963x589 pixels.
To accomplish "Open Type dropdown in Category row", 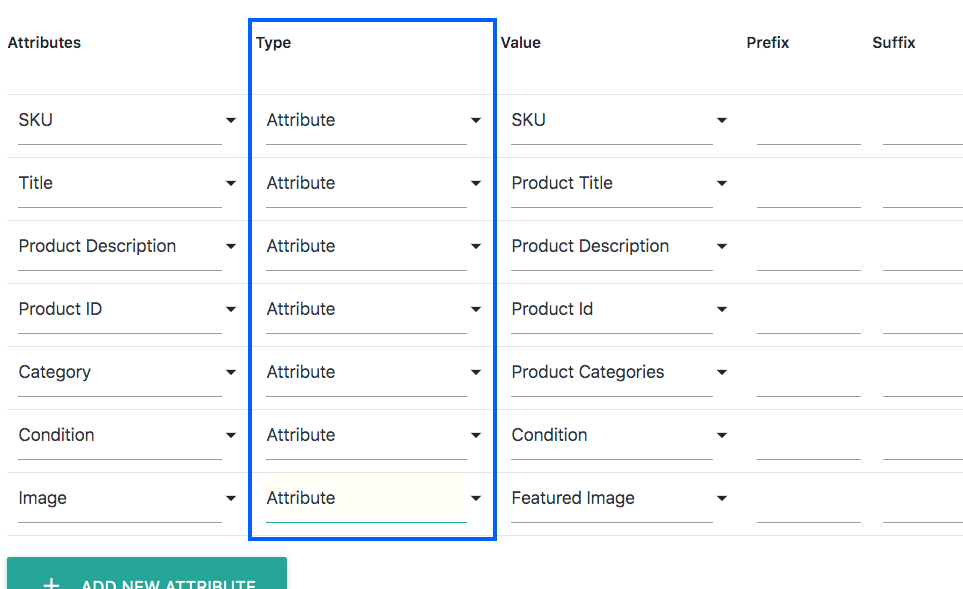I will 373,372.
